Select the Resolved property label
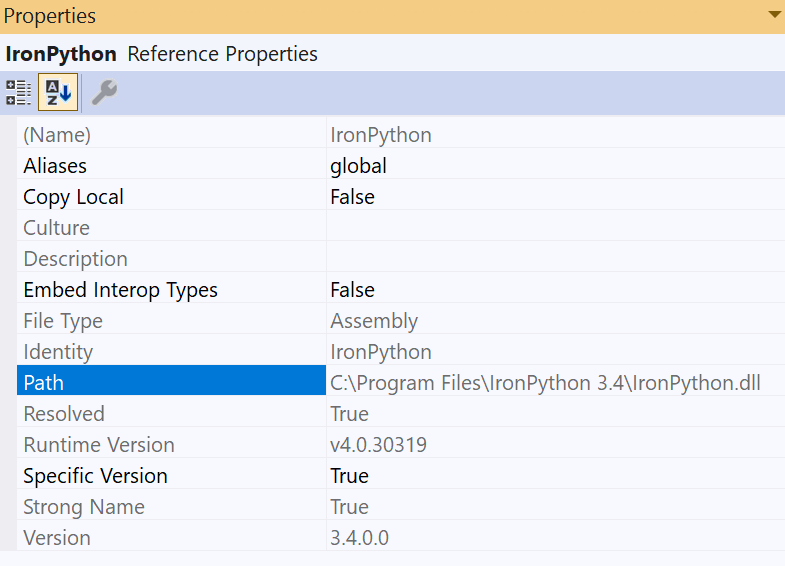785x566 pixels. point(64,414)
